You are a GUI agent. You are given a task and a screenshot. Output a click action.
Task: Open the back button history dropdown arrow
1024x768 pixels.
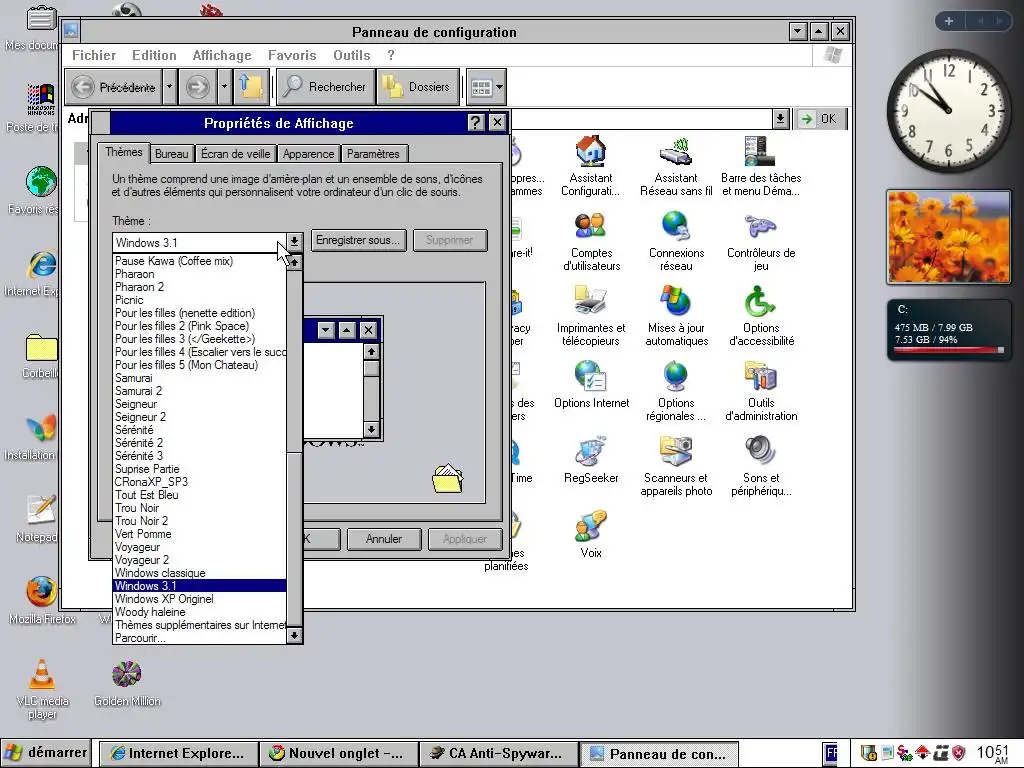[169, 87]
